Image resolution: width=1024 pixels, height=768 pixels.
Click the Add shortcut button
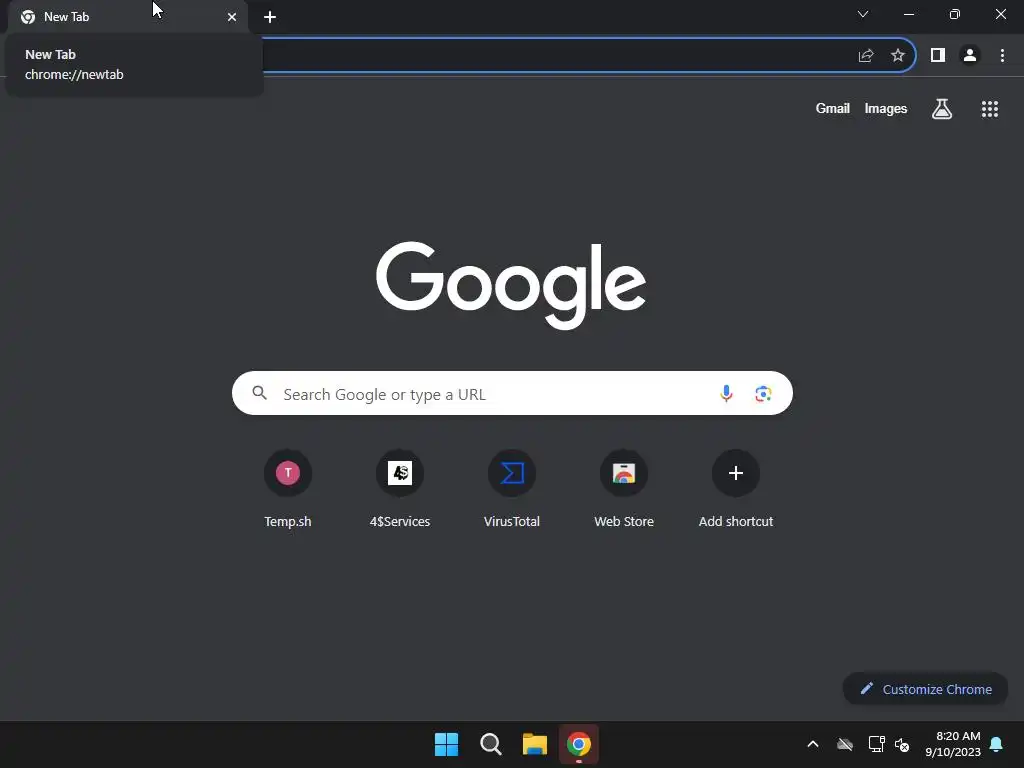pos(736,488)
